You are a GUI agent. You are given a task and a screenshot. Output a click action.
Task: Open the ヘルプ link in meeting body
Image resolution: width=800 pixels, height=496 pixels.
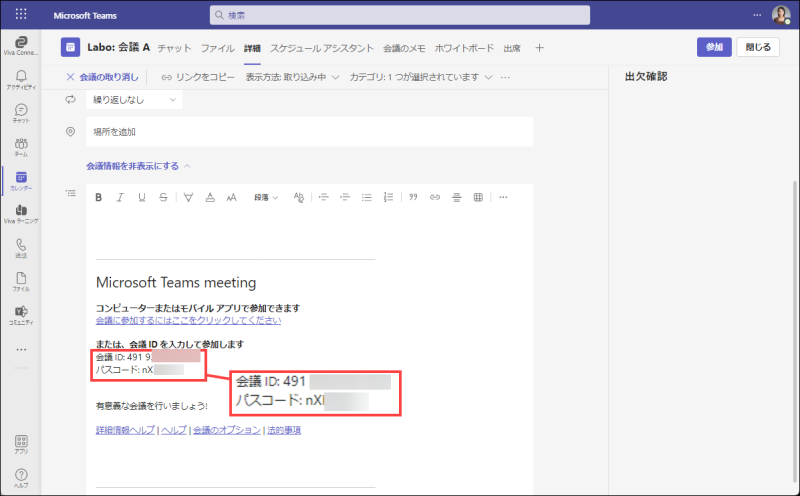coord(174,430)
